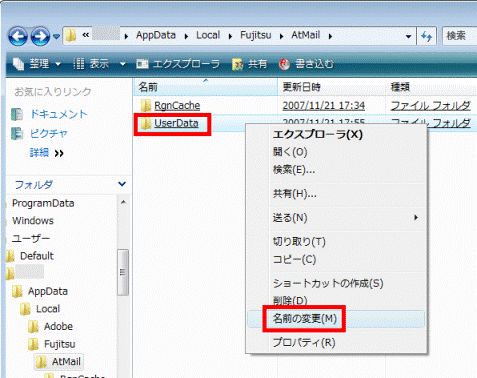The width and height of the screenshot is (477, 378).
Task: Select ユーザー in folder tree
Action: 31,238
